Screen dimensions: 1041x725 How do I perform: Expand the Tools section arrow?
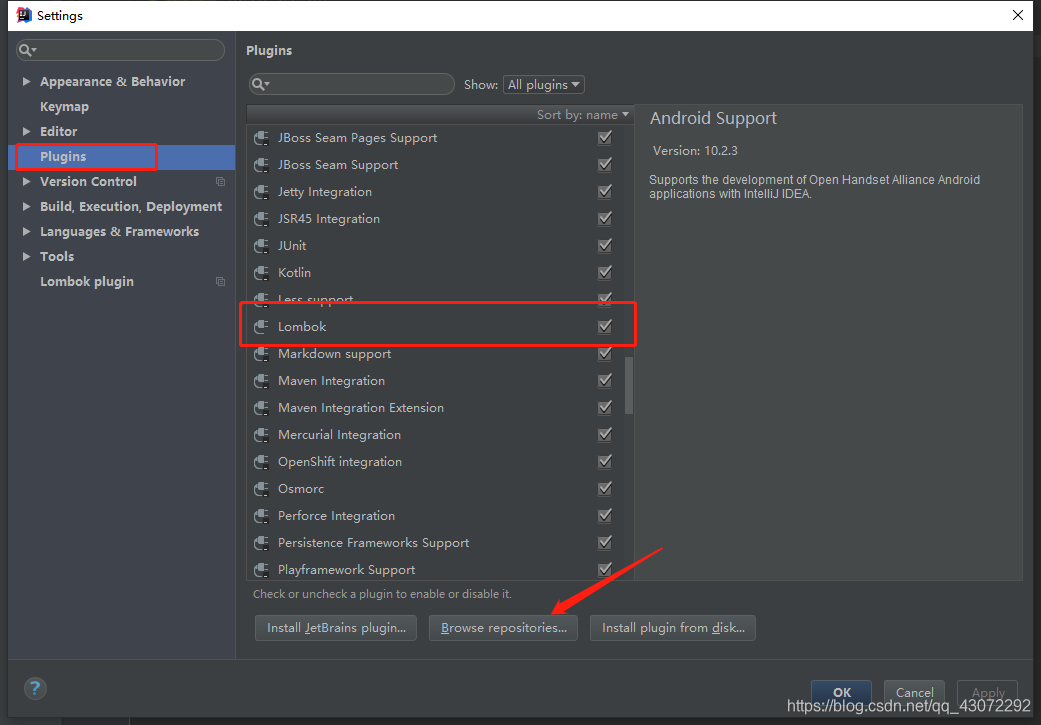(x=27, y=256)
